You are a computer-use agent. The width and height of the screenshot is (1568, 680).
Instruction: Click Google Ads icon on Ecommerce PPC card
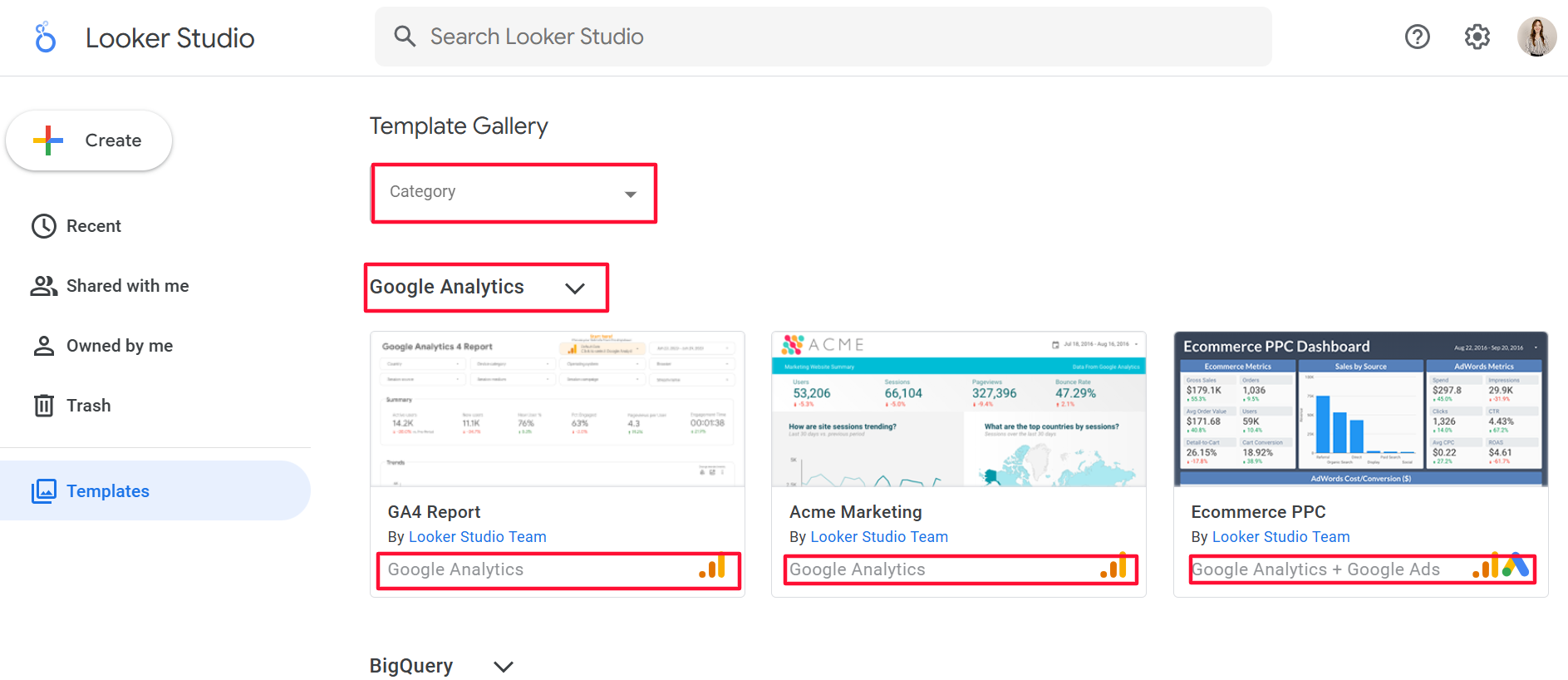1516,566
